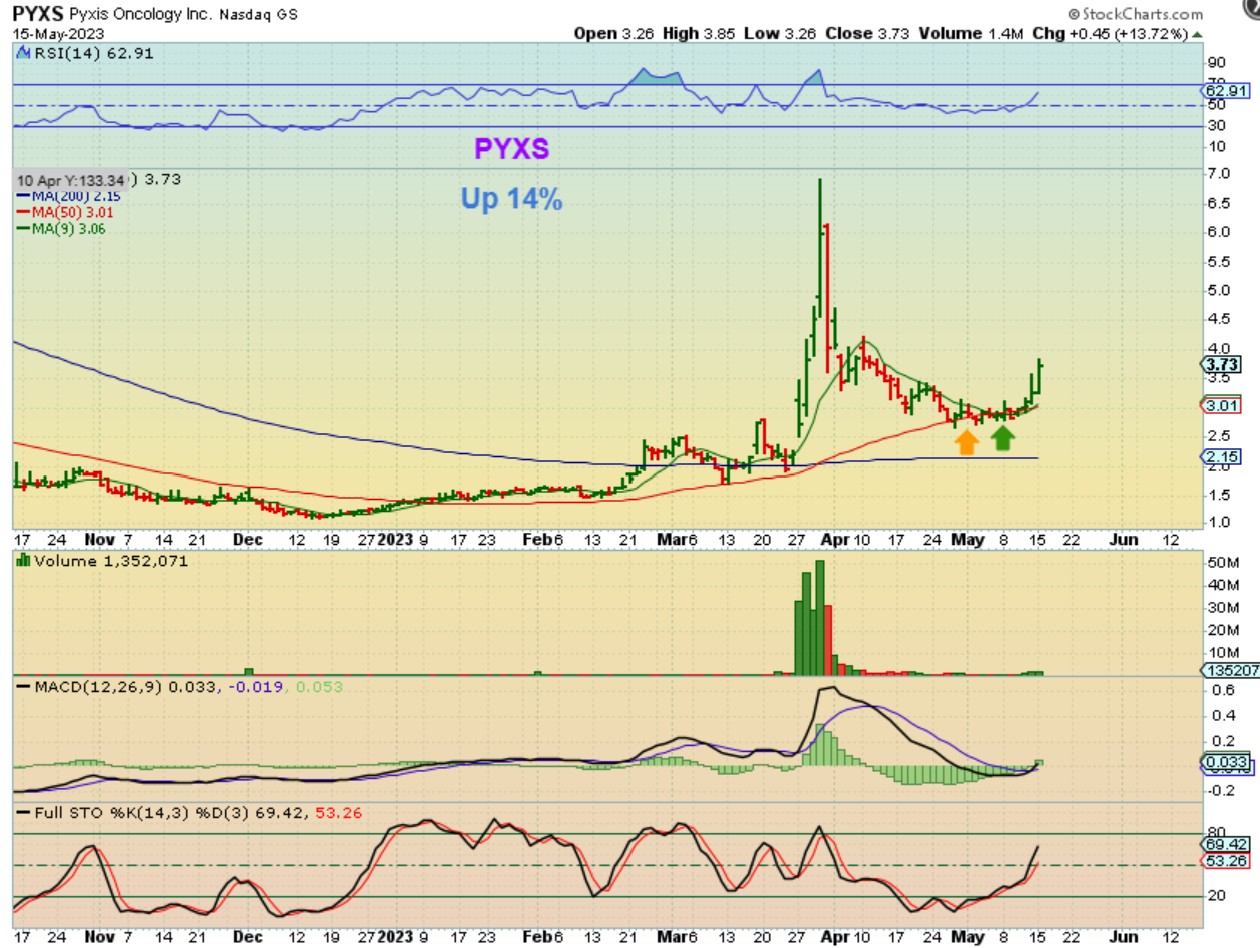Viewport: 1260px width, 948px height.
Task: Click the bold PYXS ticker in the header
Action: coord(40,15)
